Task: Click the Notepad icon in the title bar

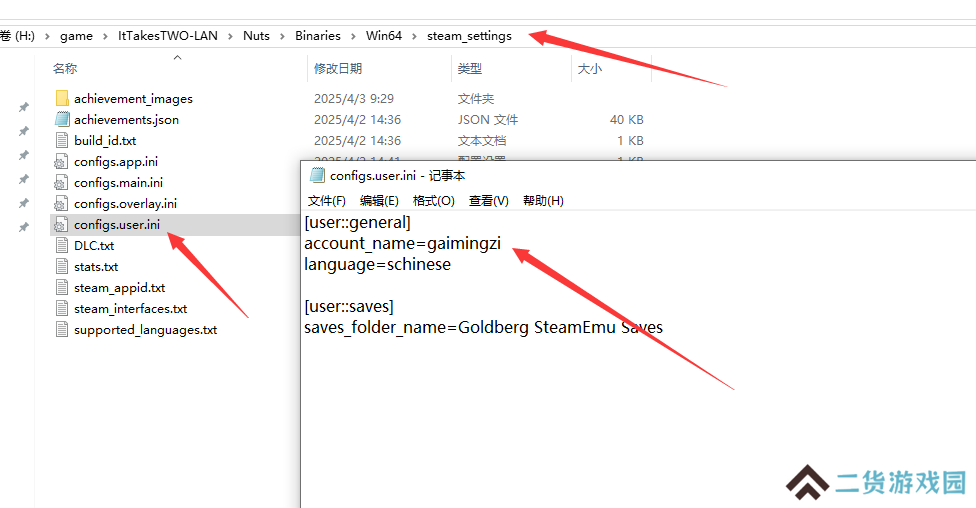Action: point(317,176)
